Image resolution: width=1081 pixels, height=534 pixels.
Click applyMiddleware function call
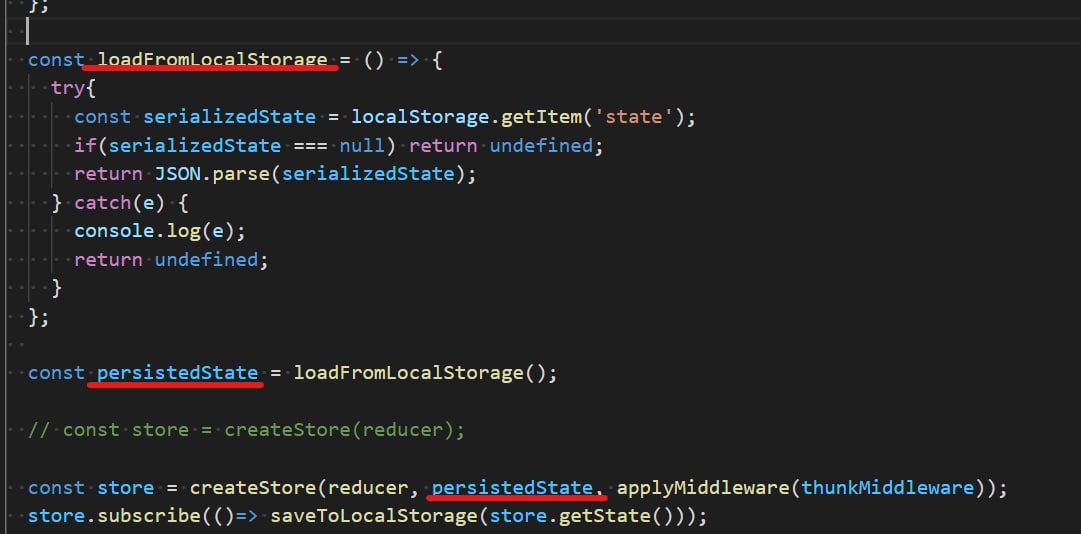(703, 488)
